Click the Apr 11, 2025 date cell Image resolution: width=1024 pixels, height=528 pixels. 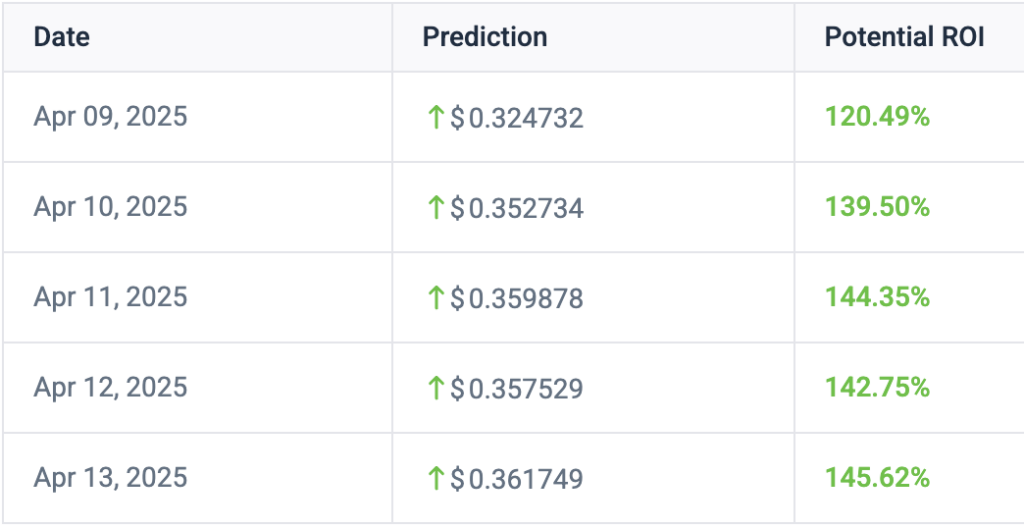[110, 297]
